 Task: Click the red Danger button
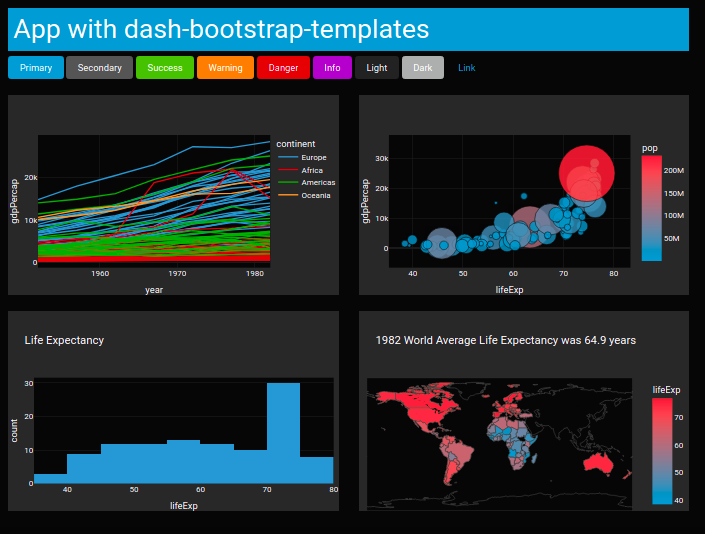click(283, 67)
